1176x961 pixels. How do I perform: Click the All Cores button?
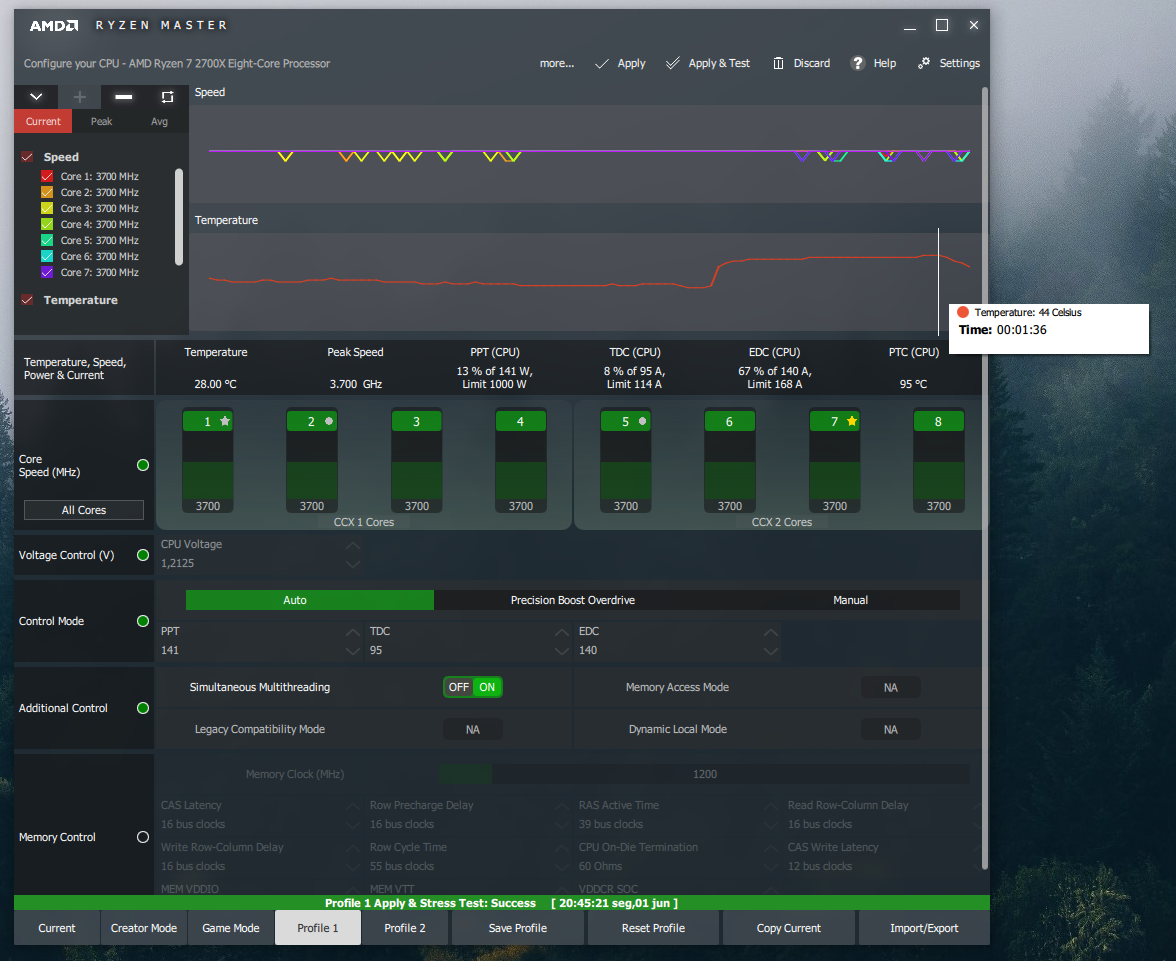coord(84,510)
